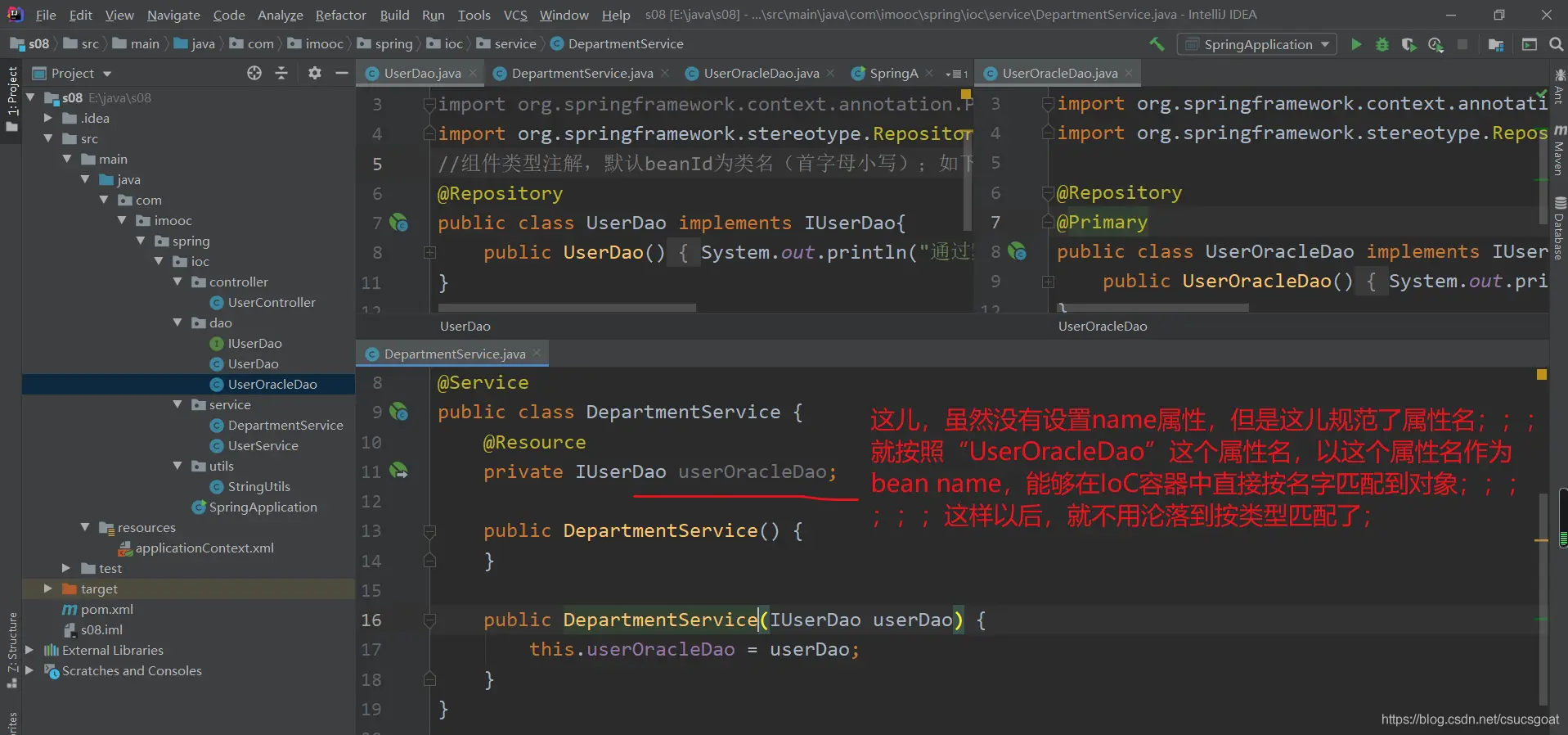Open the SpringApplication run configuration dropdown

click(x=1257, y=44)
